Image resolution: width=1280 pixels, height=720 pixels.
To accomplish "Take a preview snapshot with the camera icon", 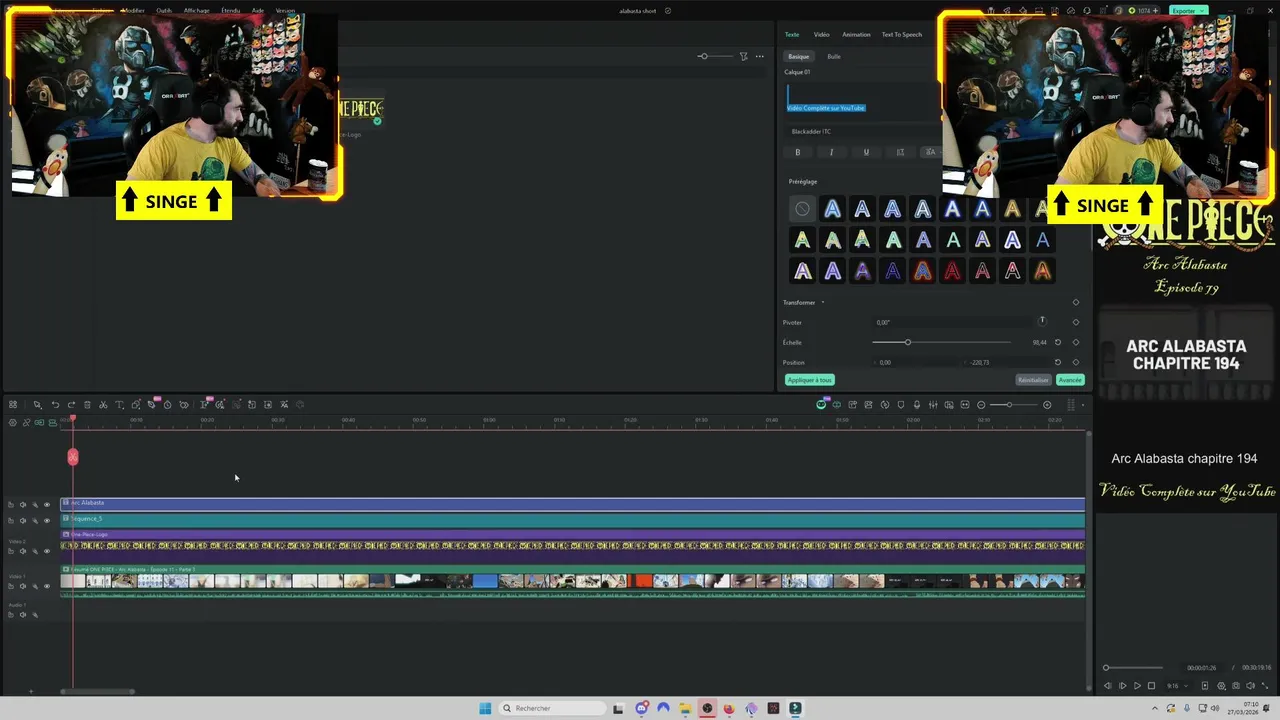I will [1236, 686].
